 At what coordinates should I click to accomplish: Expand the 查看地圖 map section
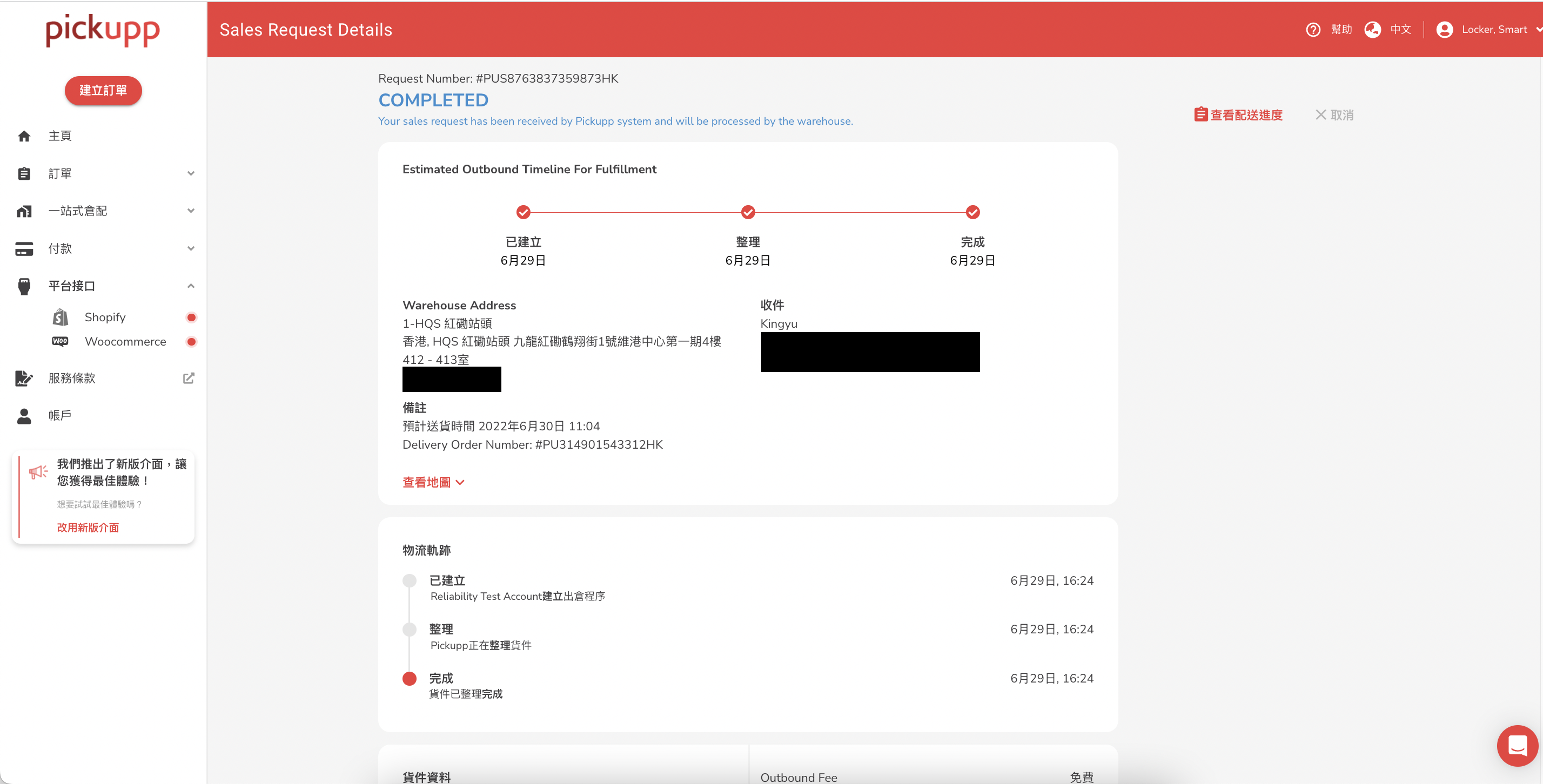click(434, 482)
